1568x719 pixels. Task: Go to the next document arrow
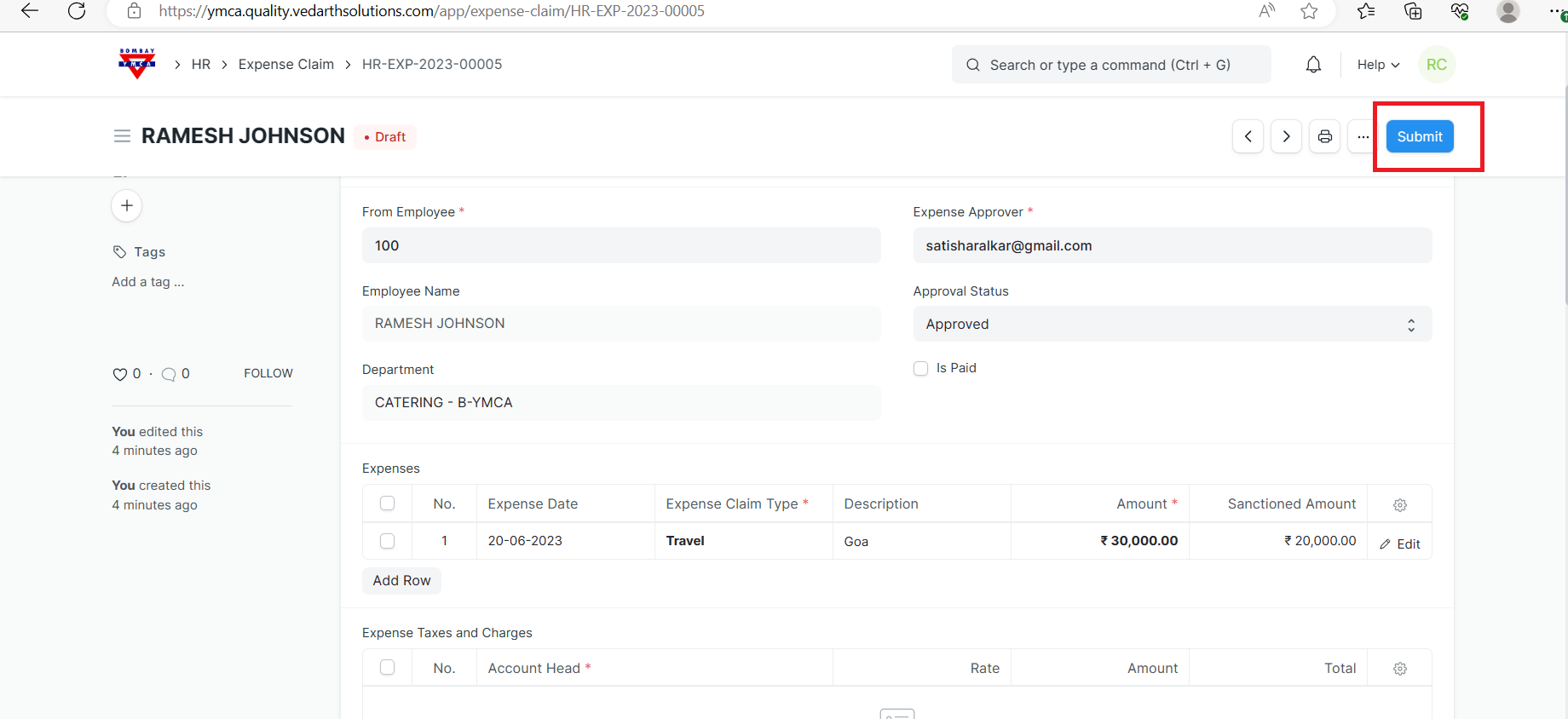tap(1286, 136)
